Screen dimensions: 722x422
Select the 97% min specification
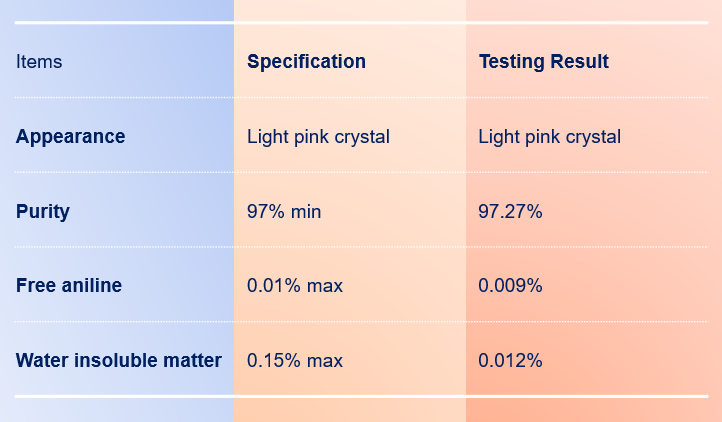tap(284, 211)
